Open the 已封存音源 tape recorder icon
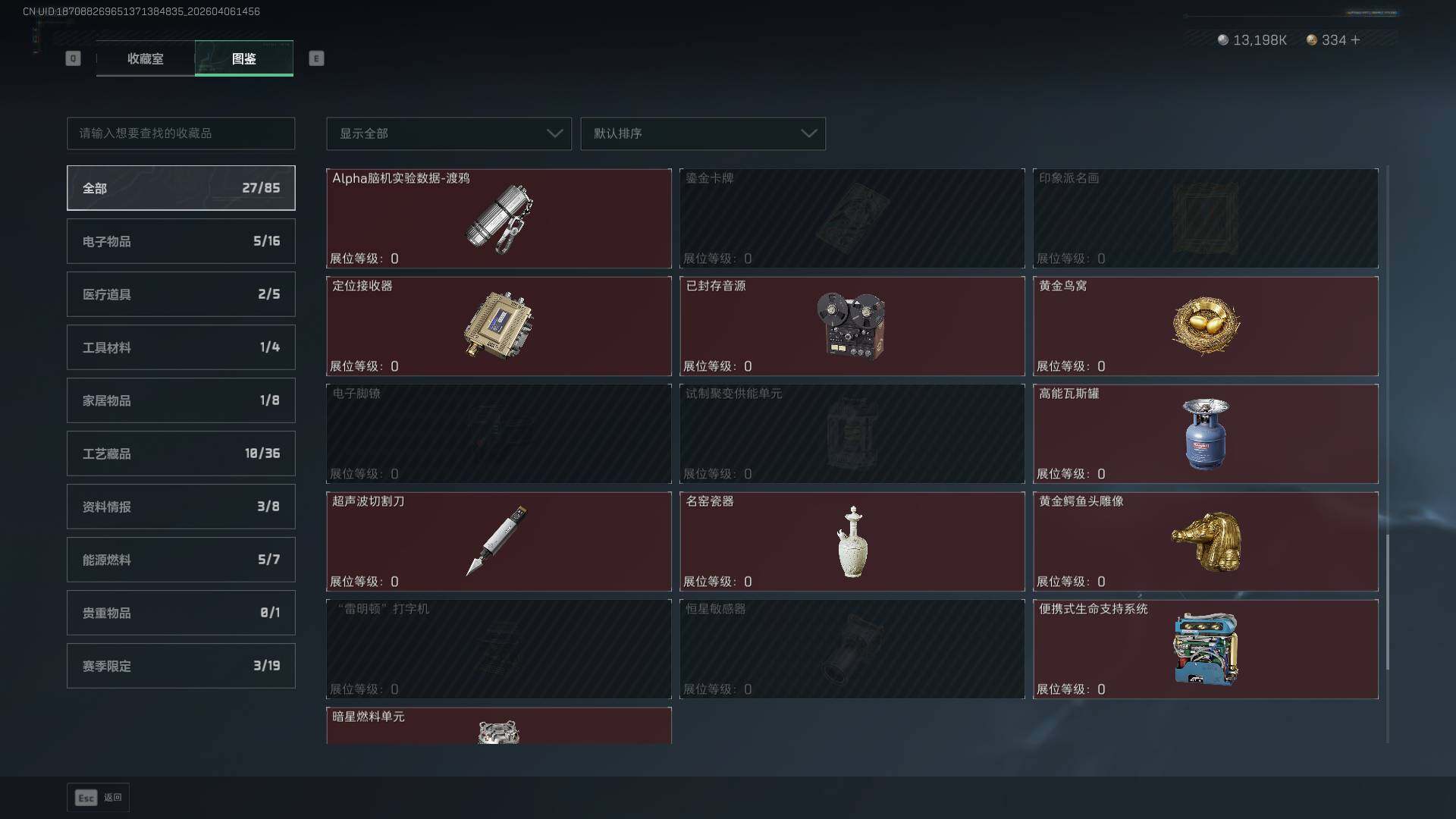1456x819 pixels. point(852,326)
